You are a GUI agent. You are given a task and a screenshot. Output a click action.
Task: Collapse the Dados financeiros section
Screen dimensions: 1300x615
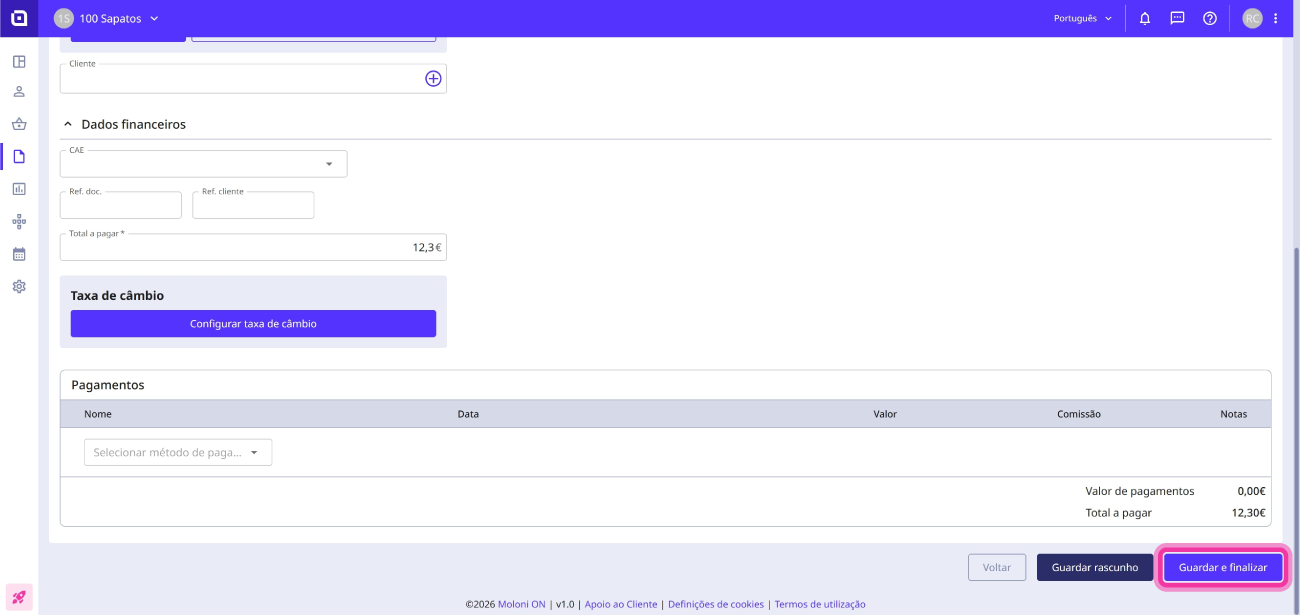coord(68,124)
